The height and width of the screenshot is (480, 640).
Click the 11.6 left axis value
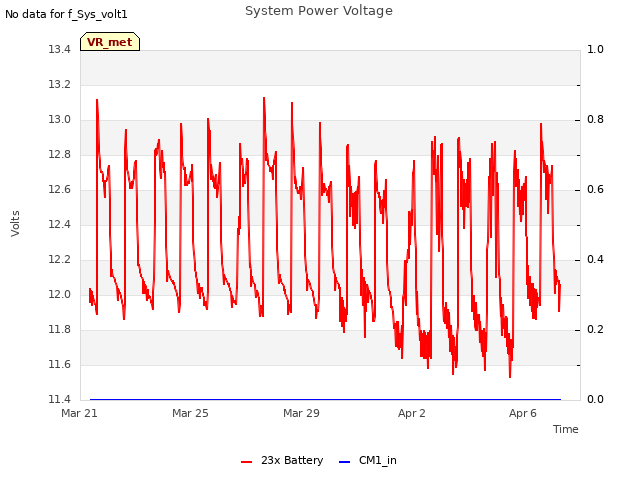click(x=60, y=364)
